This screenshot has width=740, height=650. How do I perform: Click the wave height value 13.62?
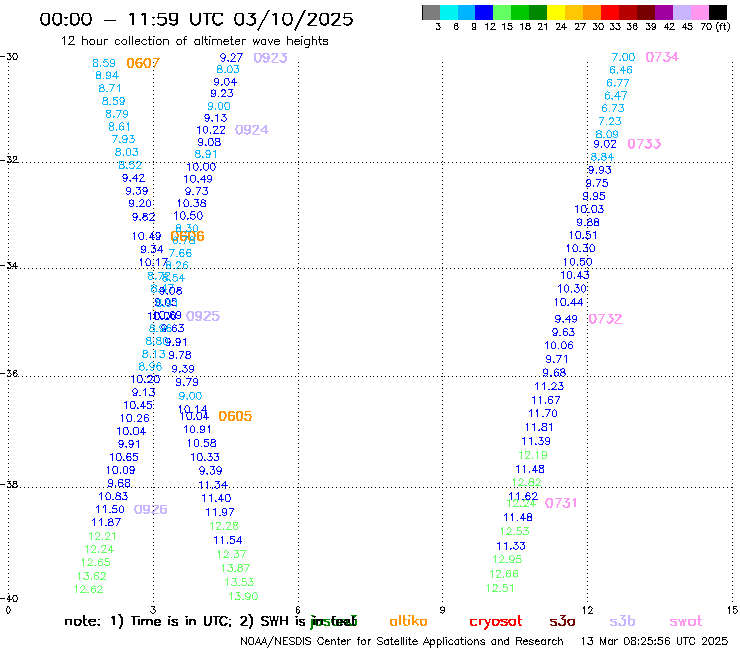click(x=92, y=576)
